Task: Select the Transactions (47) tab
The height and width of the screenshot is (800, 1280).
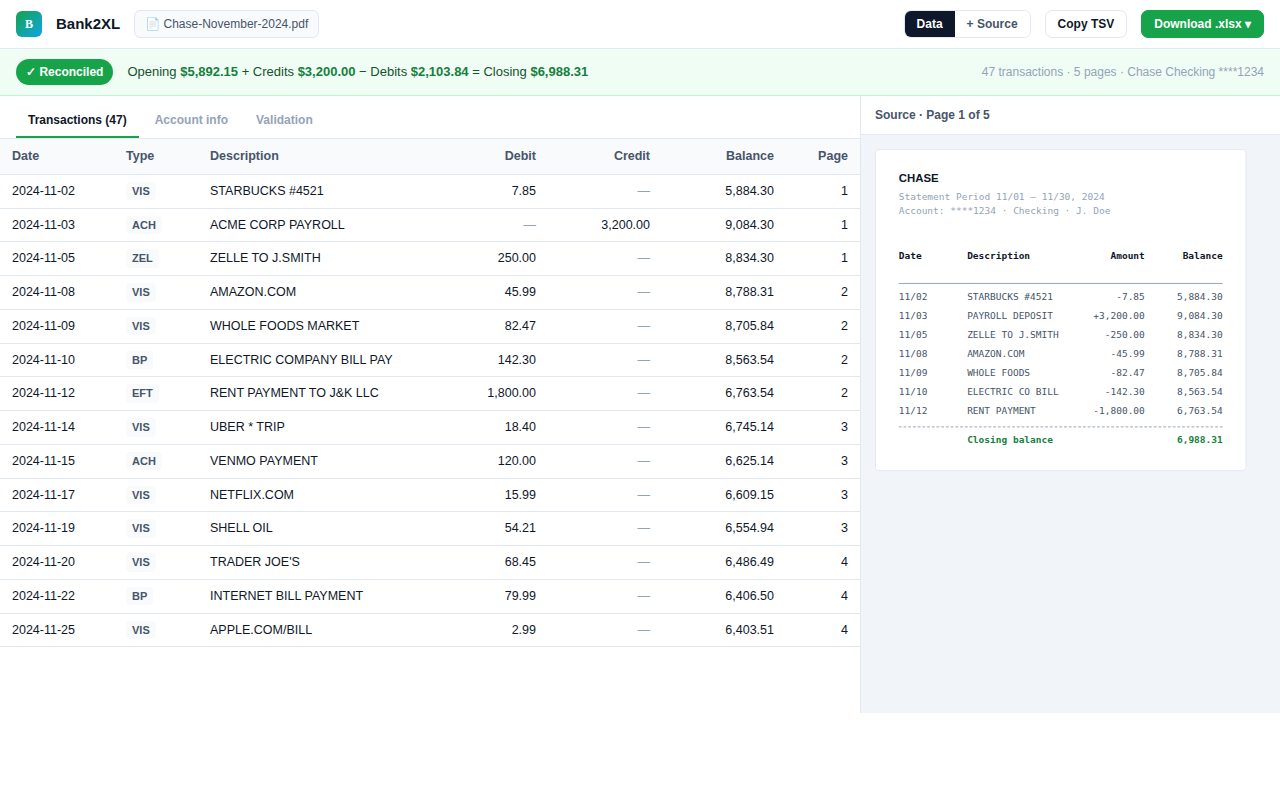Action: (x=77, y=120)
